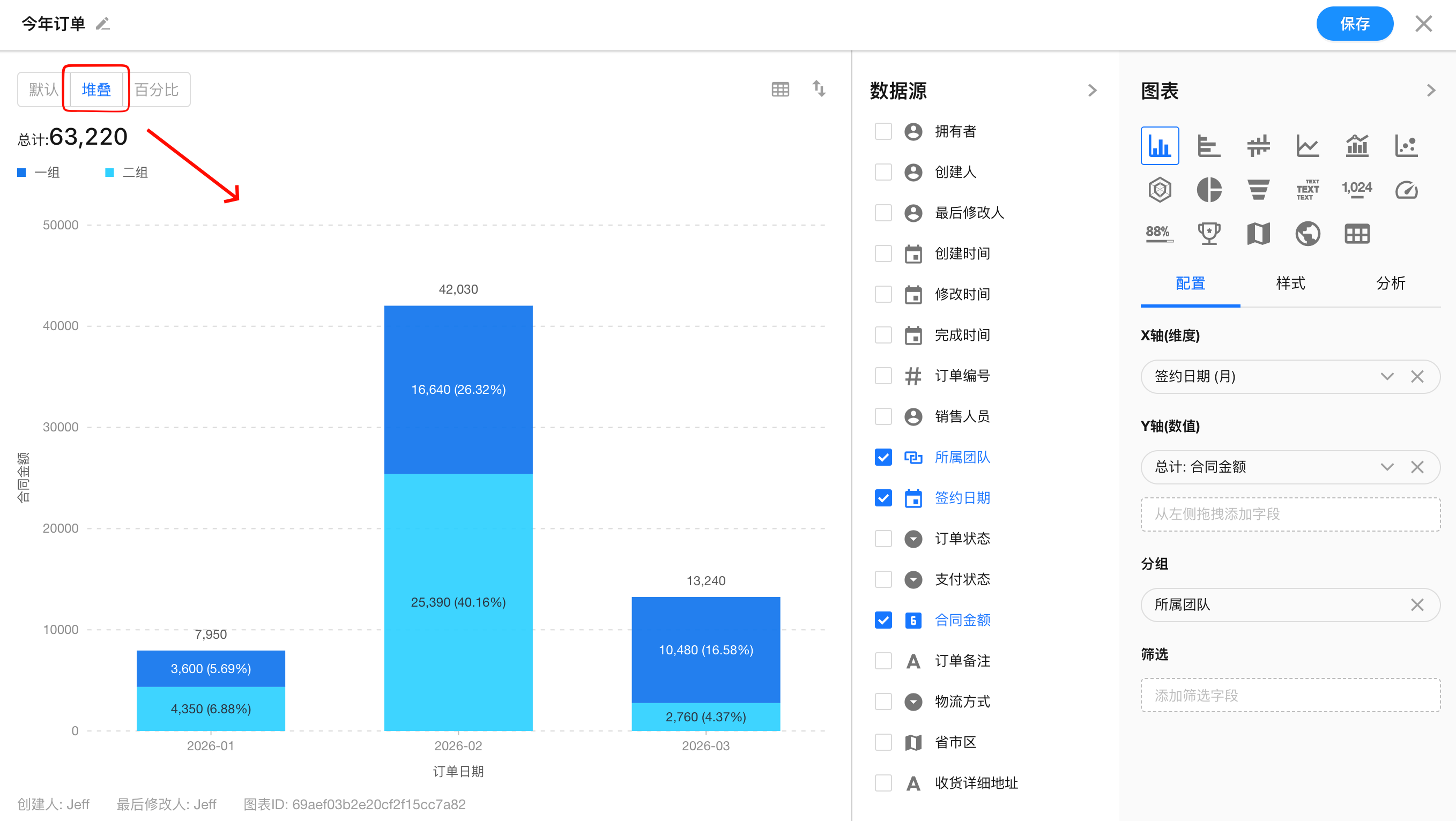Select the funnel chart icon
Screen dimensions: 1456x821
[x=1258, y=190]
